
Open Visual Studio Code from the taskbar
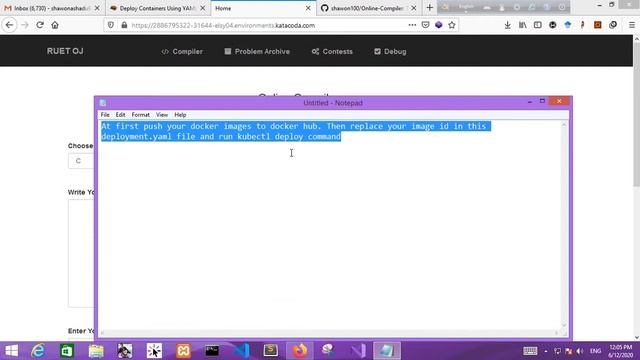[242, 351]
